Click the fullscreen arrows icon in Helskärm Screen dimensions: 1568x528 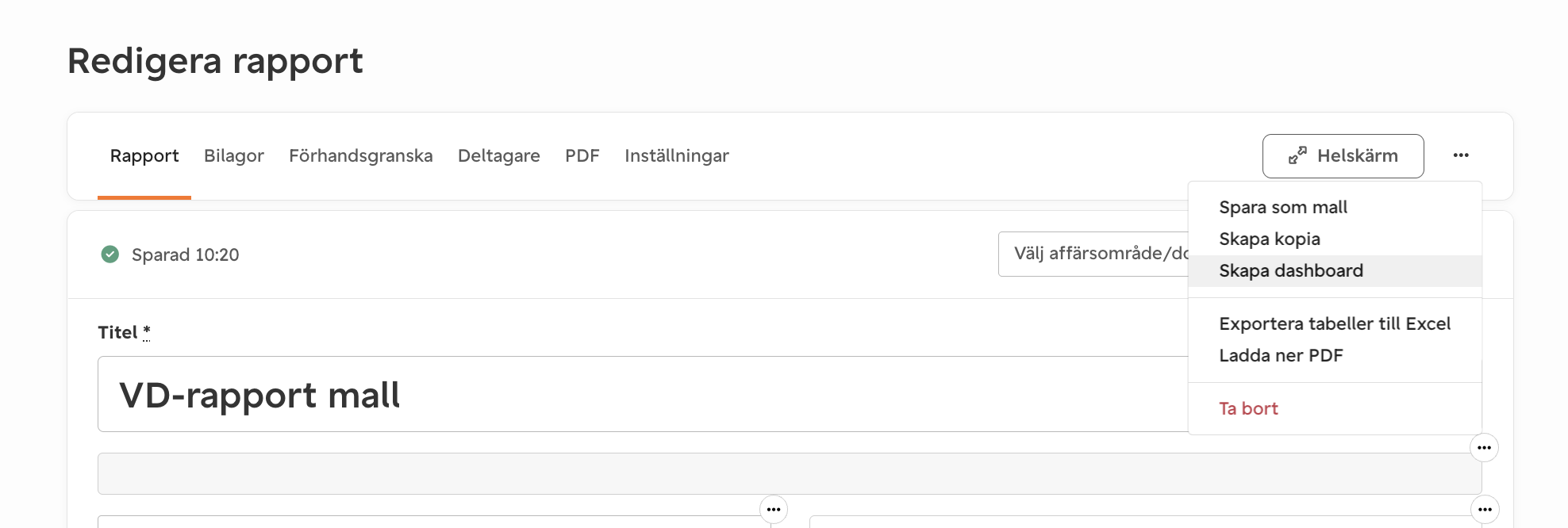pos(1297,156)
